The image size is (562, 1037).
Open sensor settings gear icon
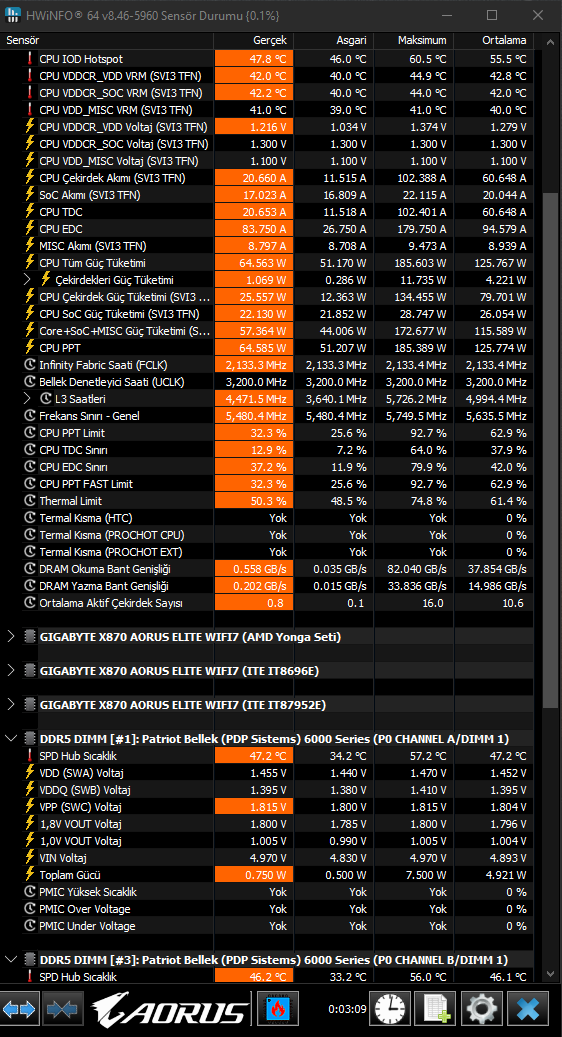pyautogui.click(x=482, y=1010)
